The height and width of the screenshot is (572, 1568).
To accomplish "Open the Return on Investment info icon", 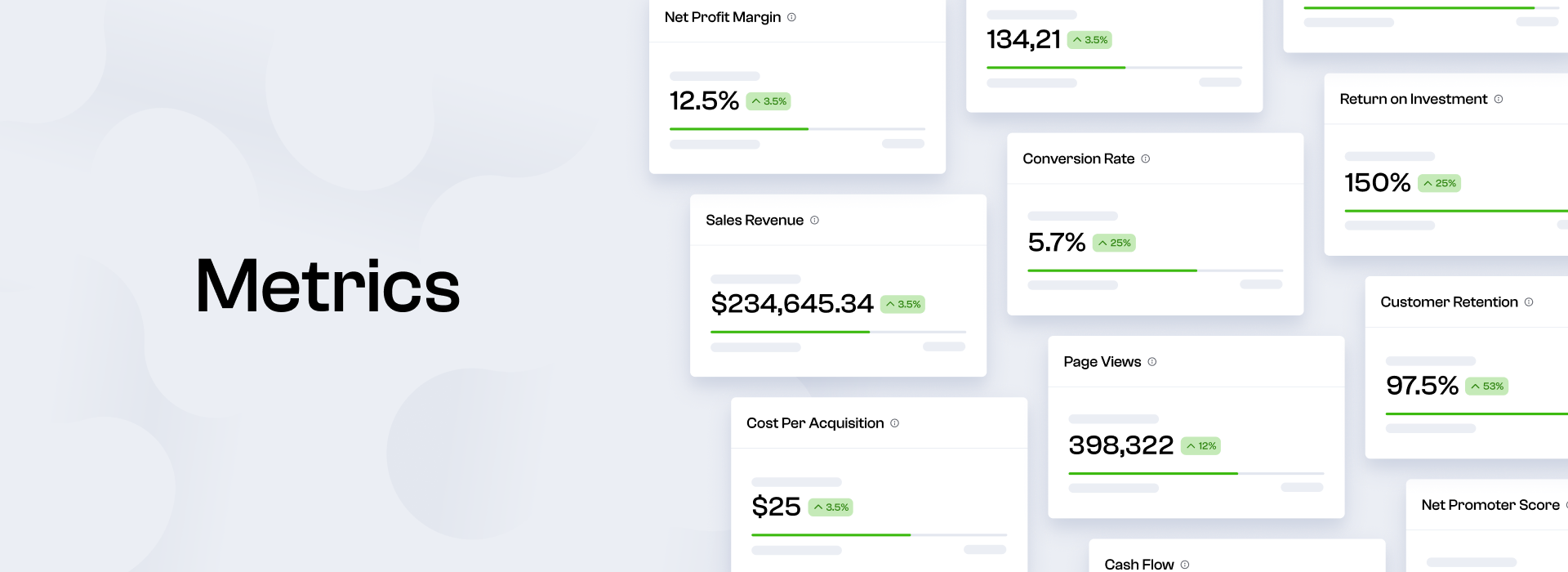I will [x=1499, y=99].
